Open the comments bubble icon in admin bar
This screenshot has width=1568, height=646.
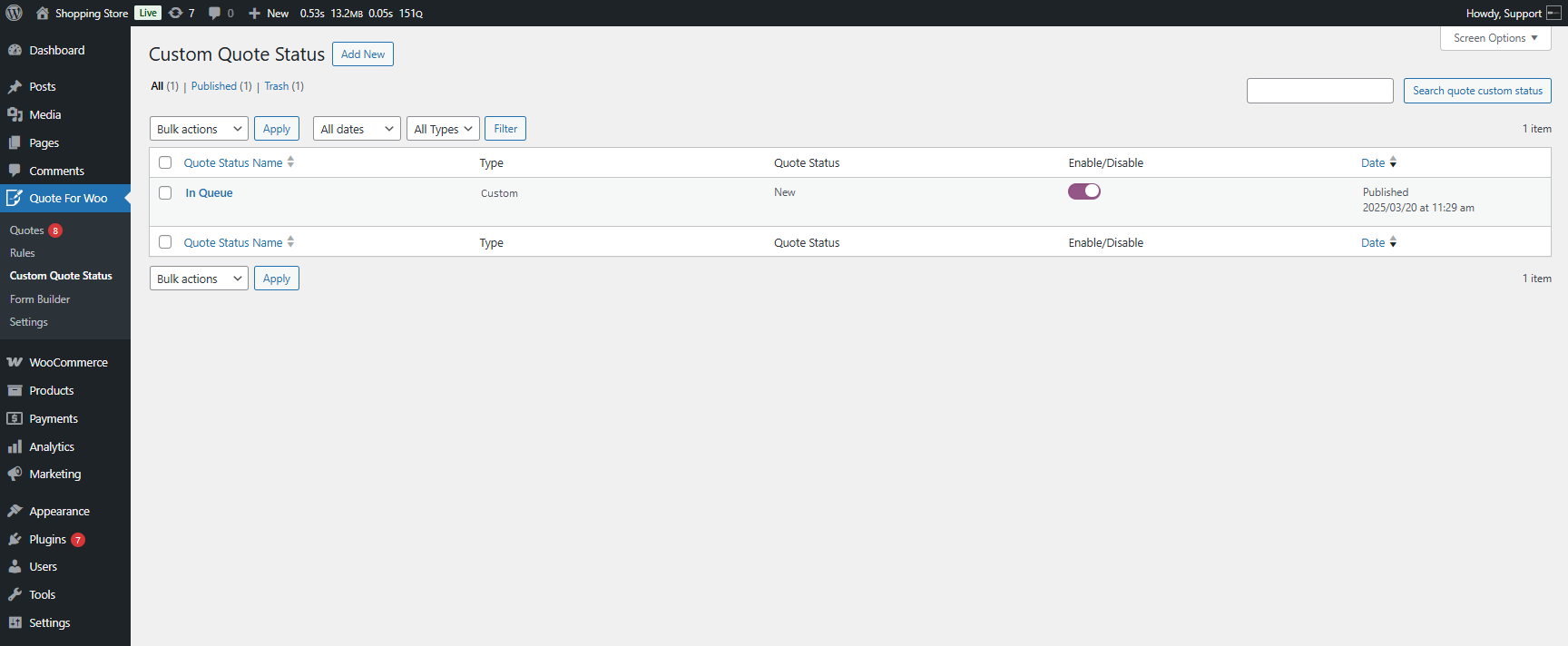click(x=214, y=13)
